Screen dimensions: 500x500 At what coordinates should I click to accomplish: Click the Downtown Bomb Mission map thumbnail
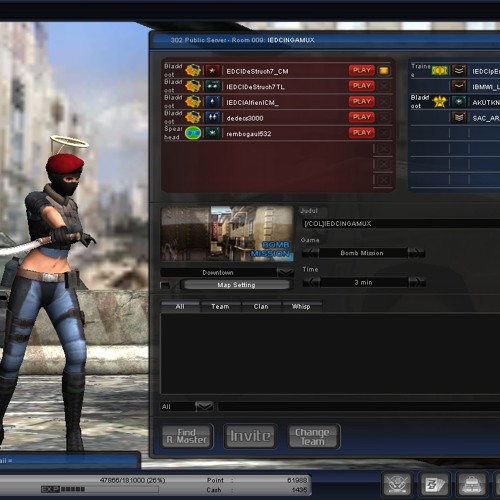point(227,234)
